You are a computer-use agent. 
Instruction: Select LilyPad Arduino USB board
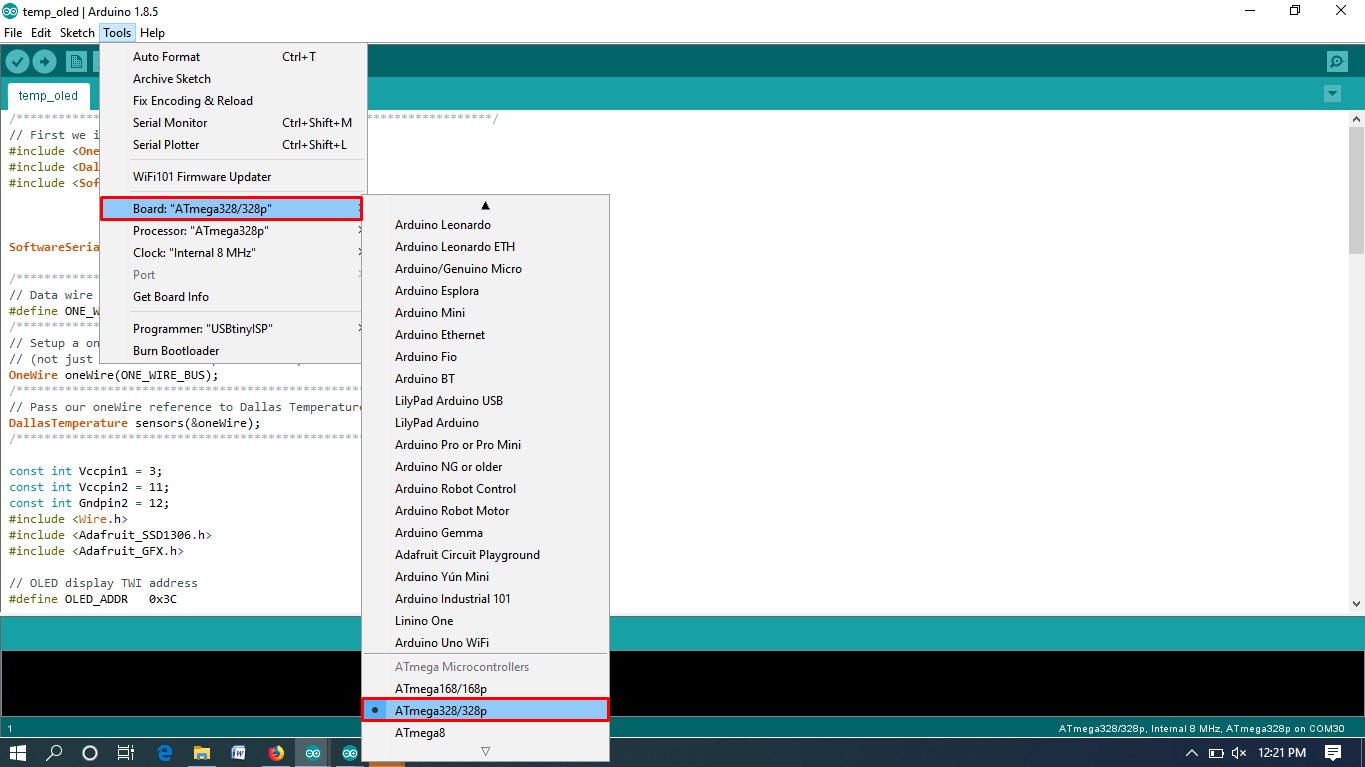[x=485, y=401]
